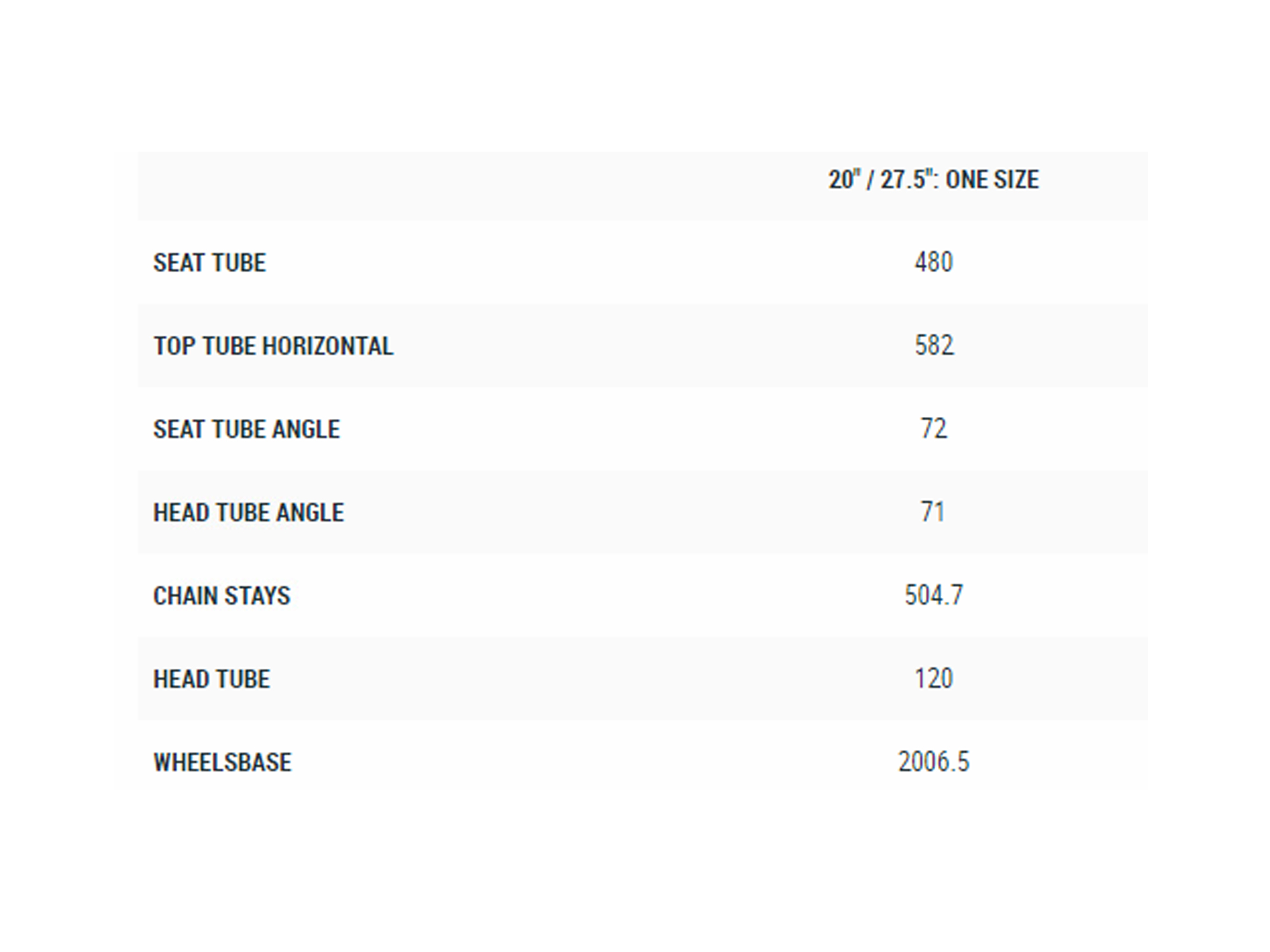
Task: Select the CHAIN STAYS label
Action: tap(222, 595)
